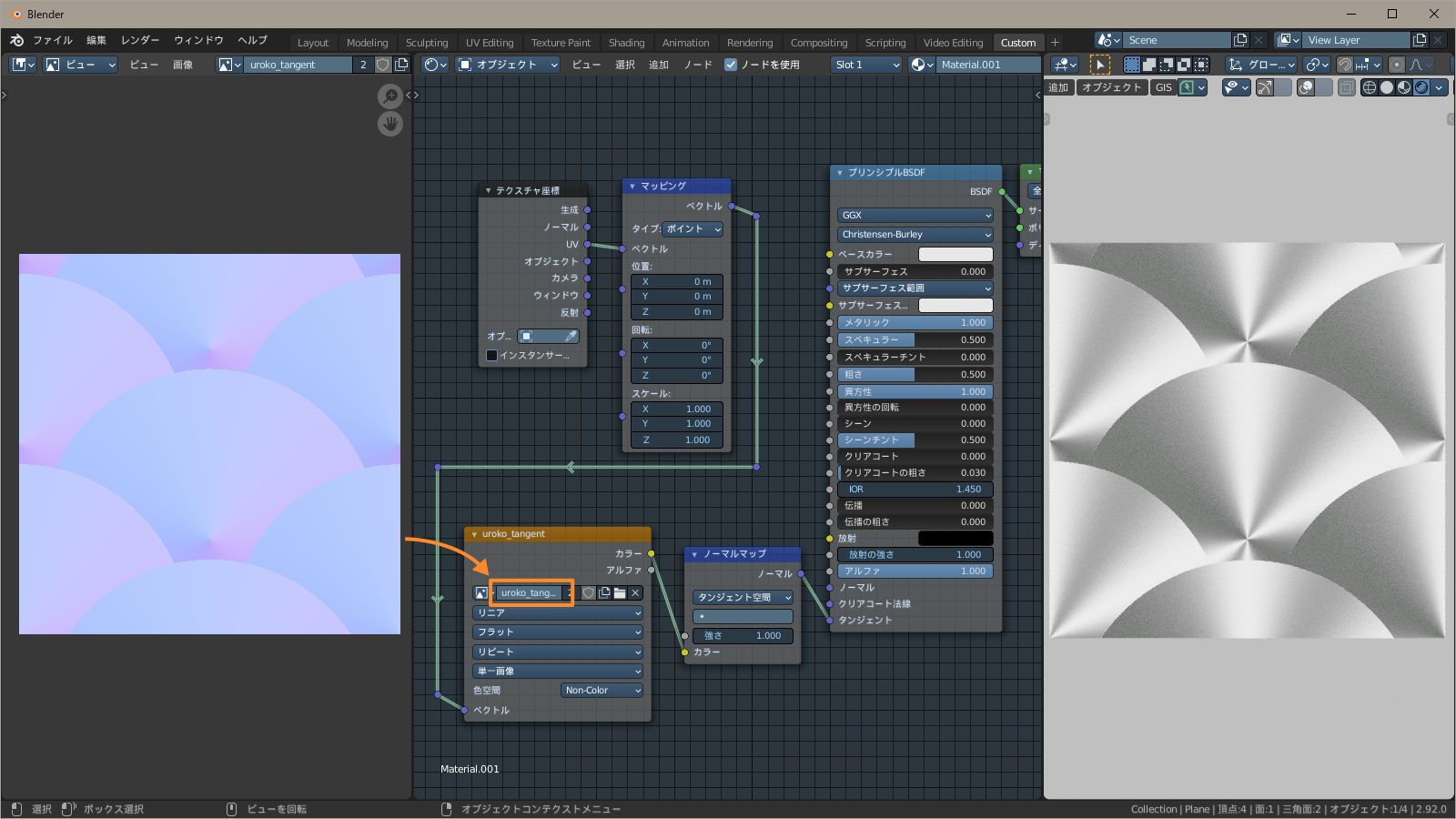Open the Slot 1 material slot dropdown
The height and width of the screenshot is (819, 1456).
pyautogui.click(x=866, y=65)
